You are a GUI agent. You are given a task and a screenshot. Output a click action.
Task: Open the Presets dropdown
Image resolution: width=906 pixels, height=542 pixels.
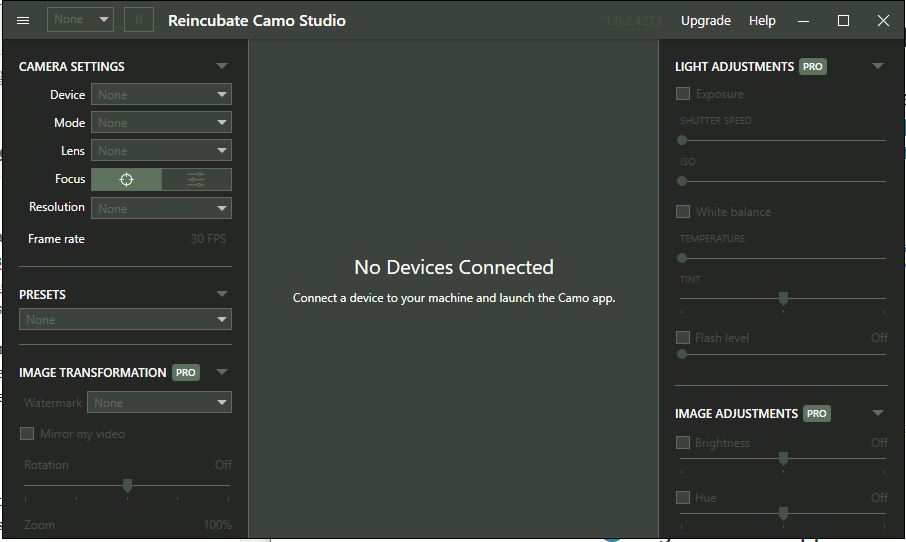[125, 320]
